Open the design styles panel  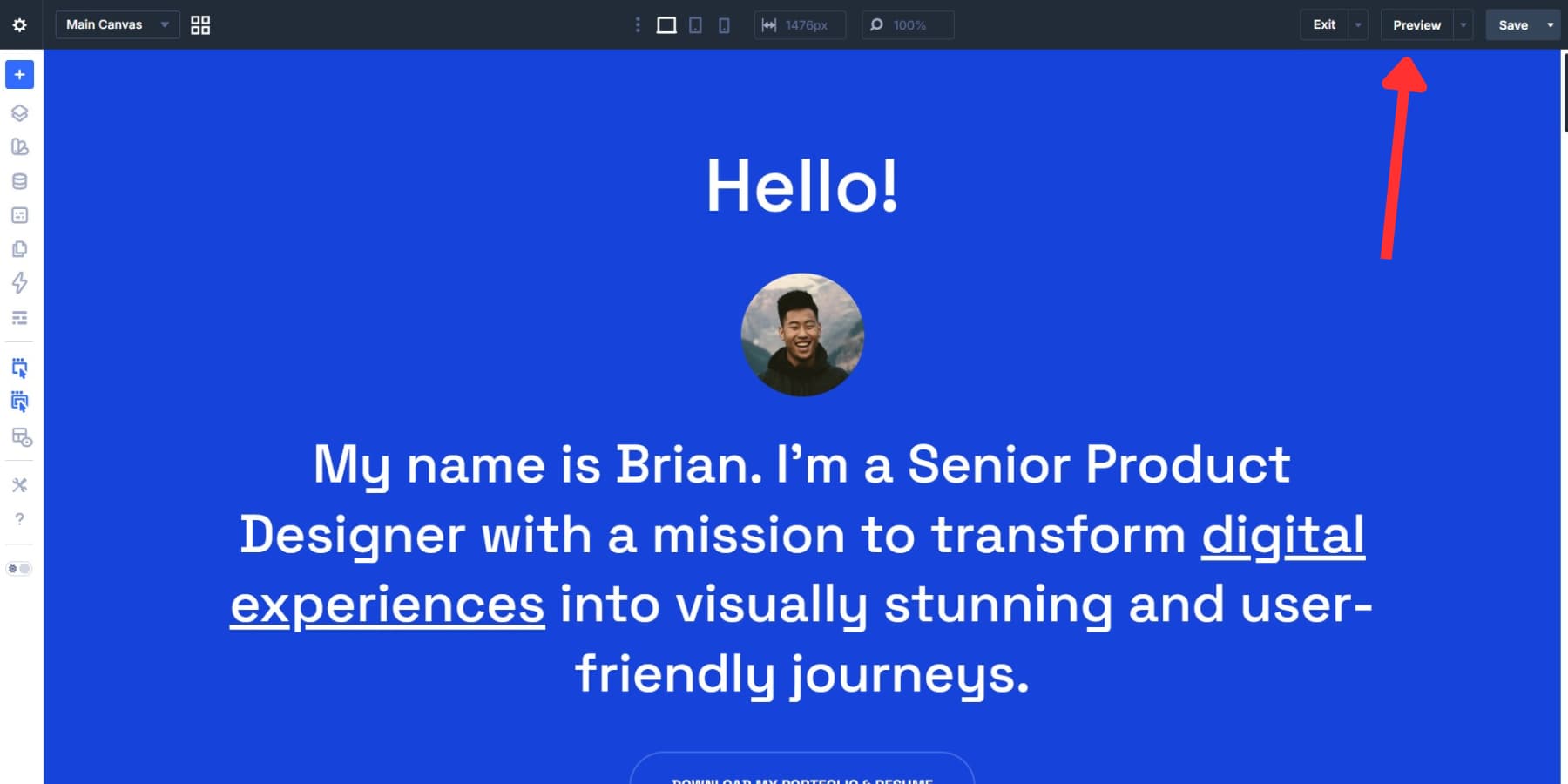coord(19,146)
